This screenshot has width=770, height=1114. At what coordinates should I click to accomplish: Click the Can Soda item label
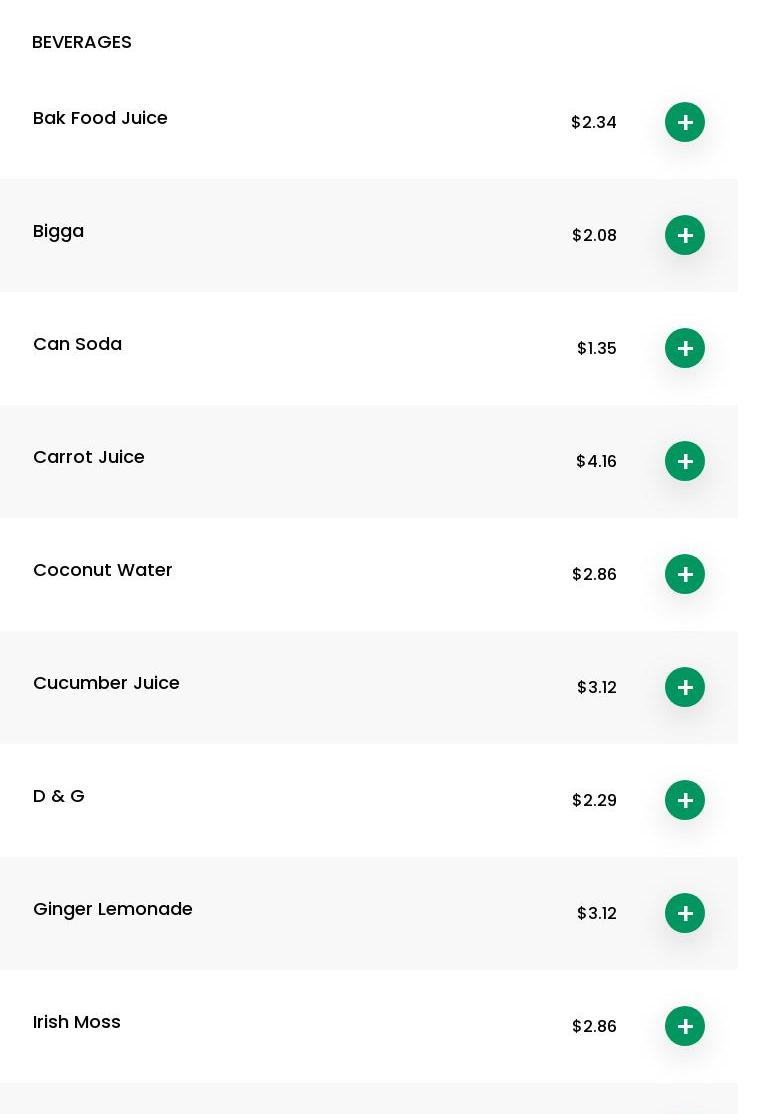click(x=77, y=344)
